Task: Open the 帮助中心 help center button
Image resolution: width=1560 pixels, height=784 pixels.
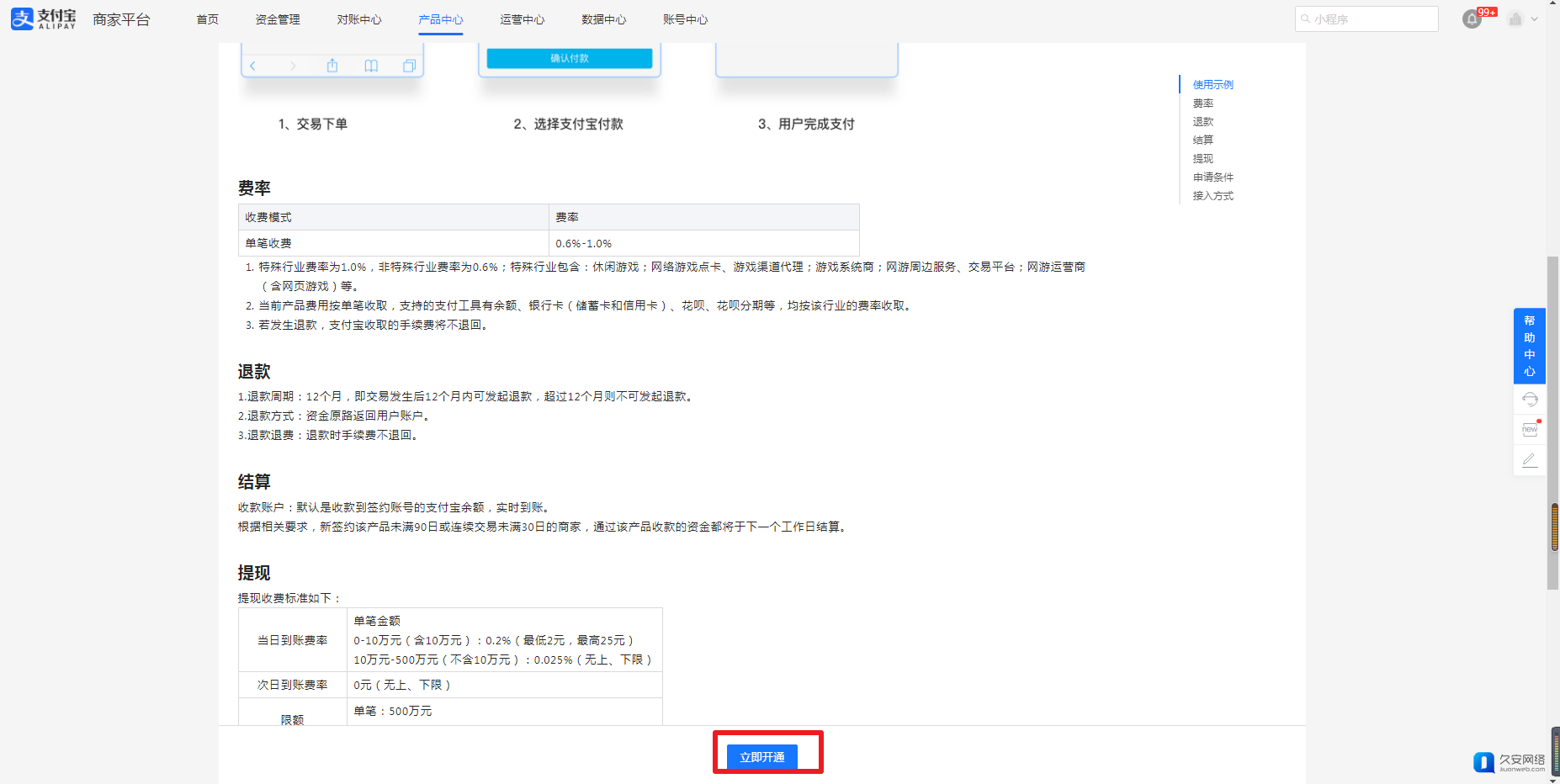Action: coord(1530,346)
